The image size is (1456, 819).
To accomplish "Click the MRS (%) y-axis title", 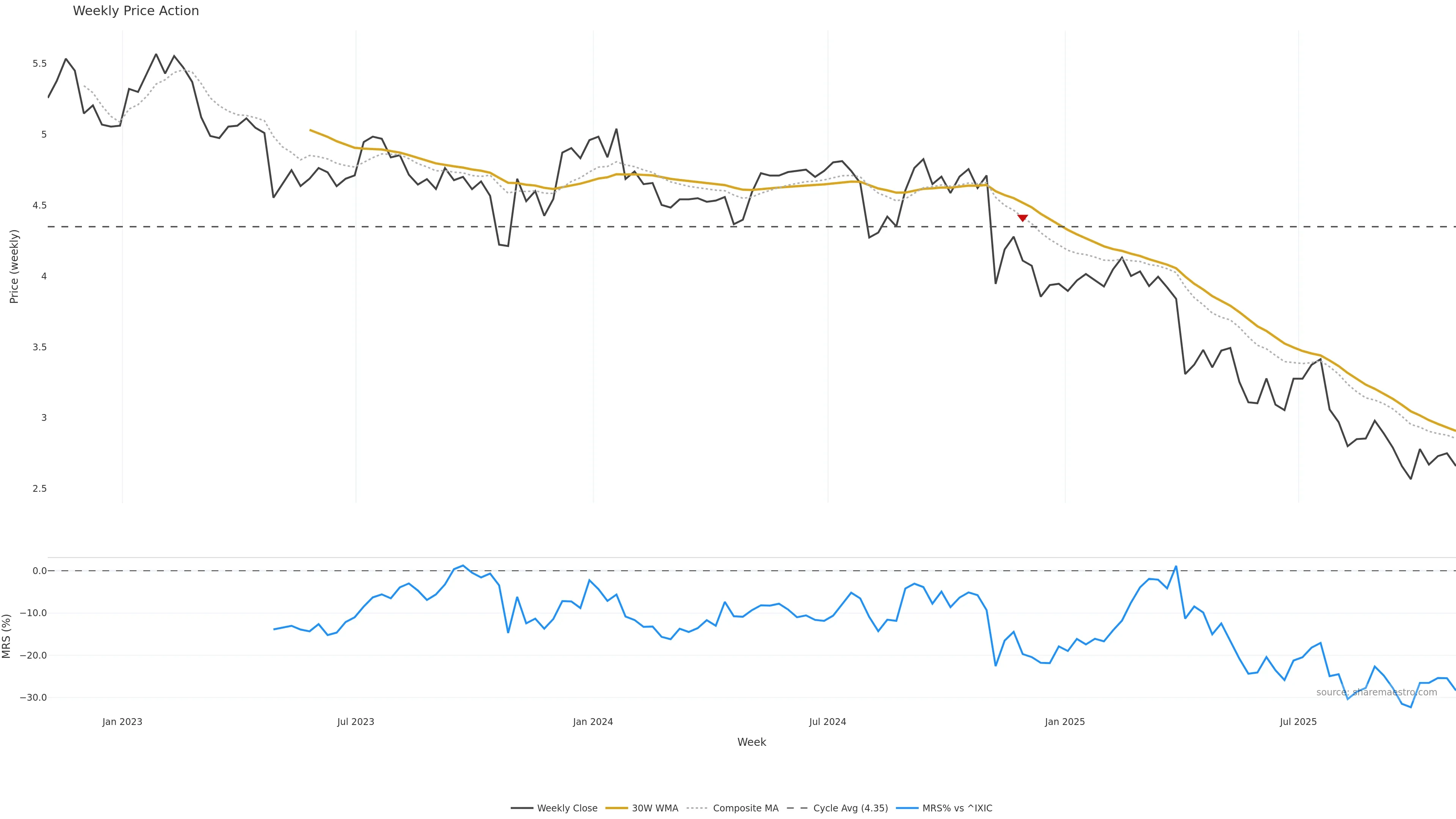I will coord(7,636).
